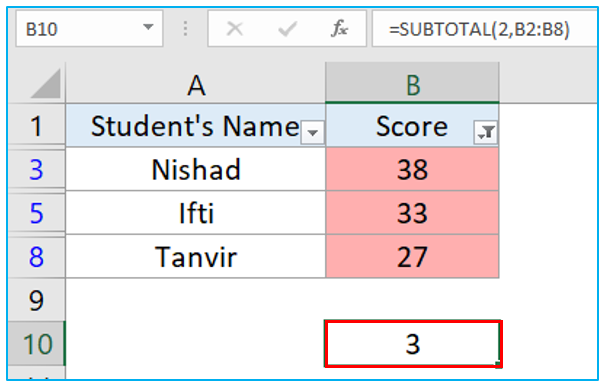Select row 3 header
This screenshot has width=608, height=389.
click(x=36, y=169)
